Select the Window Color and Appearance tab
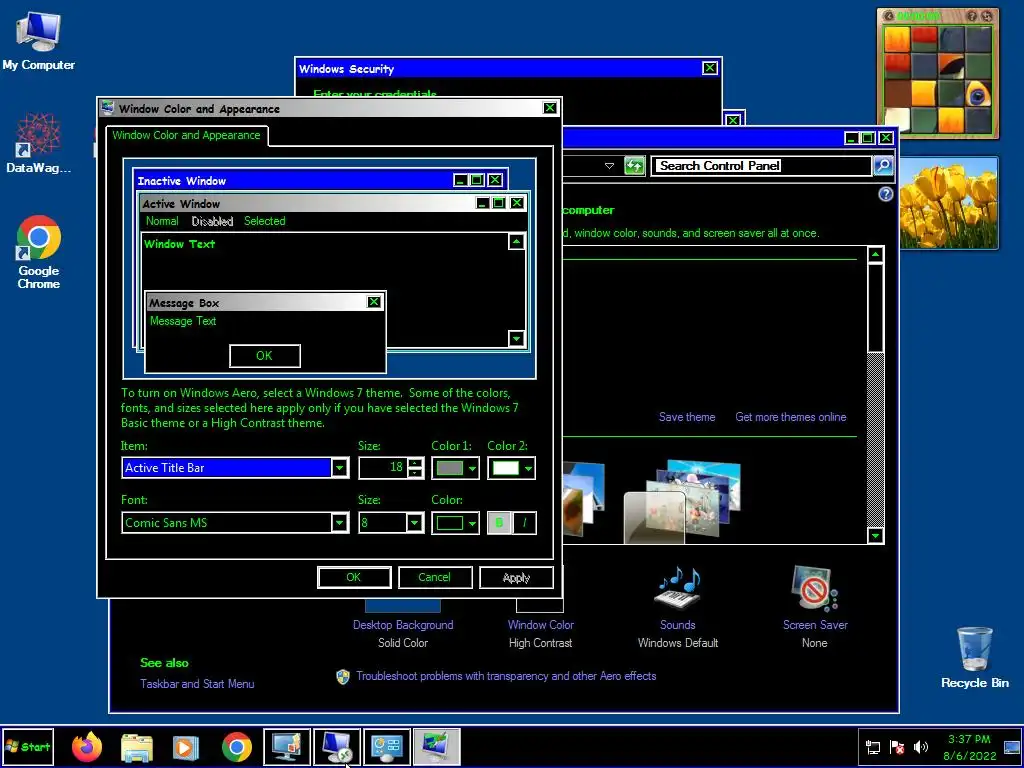1024x768 pixels. 186,135
